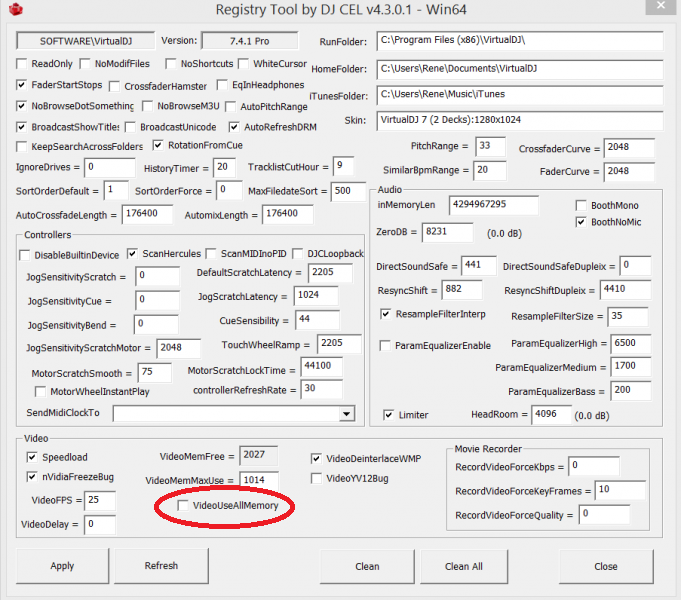The width and height of the screenshot is (681, 600).
Task: Toggle AutoPitchRange checkbox
Action: click(231, 106)
